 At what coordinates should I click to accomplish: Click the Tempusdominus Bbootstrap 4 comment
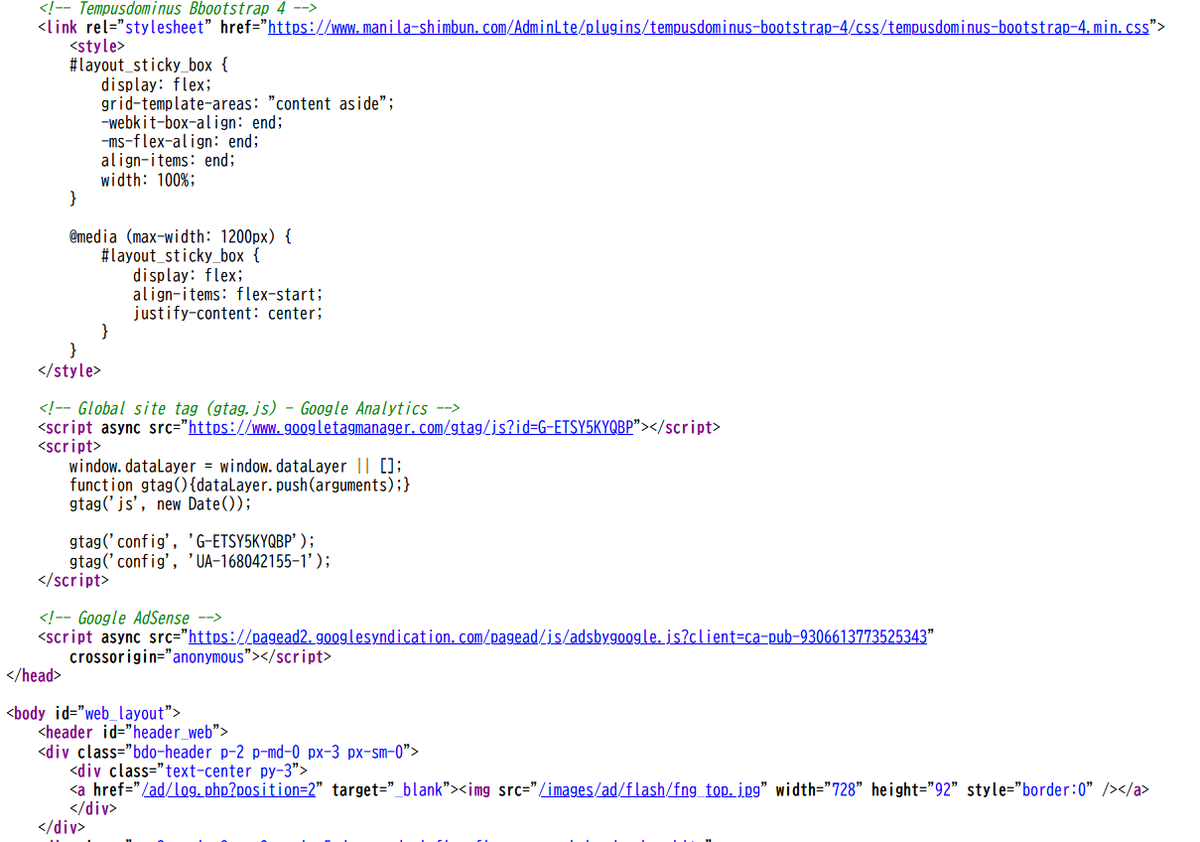pos(178,8)
